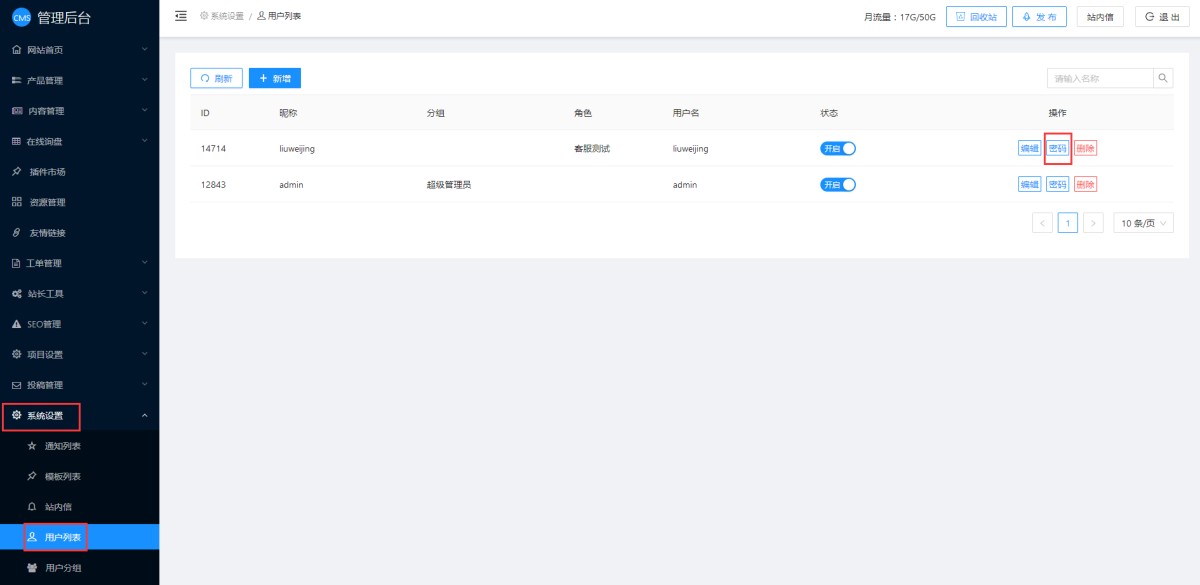
Task: Click the 新增 add user button
Action: pyautogui.click(x=275, y=78)
